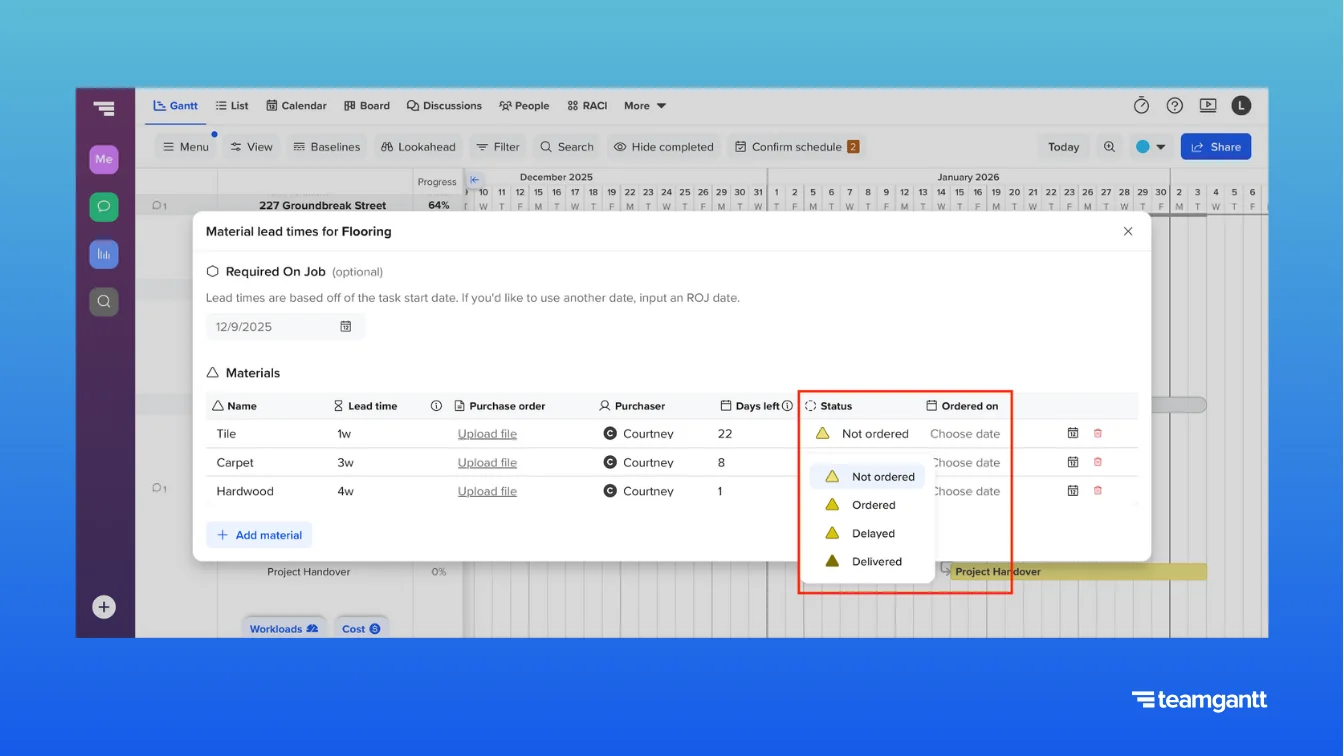This screenshot has width=1344, height=756.
Task: Choose an ordered date for Tile
Action: (964, 433)
